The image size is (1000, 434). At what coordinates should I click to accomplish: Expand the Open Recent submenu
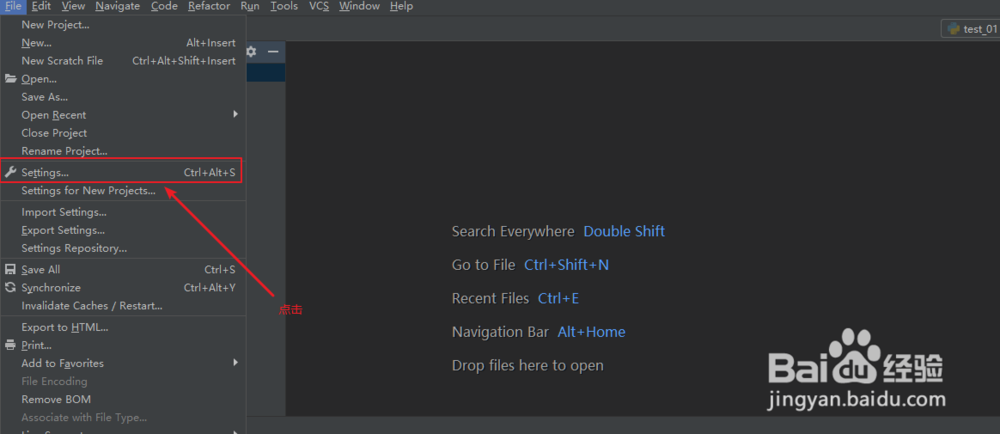236,115
